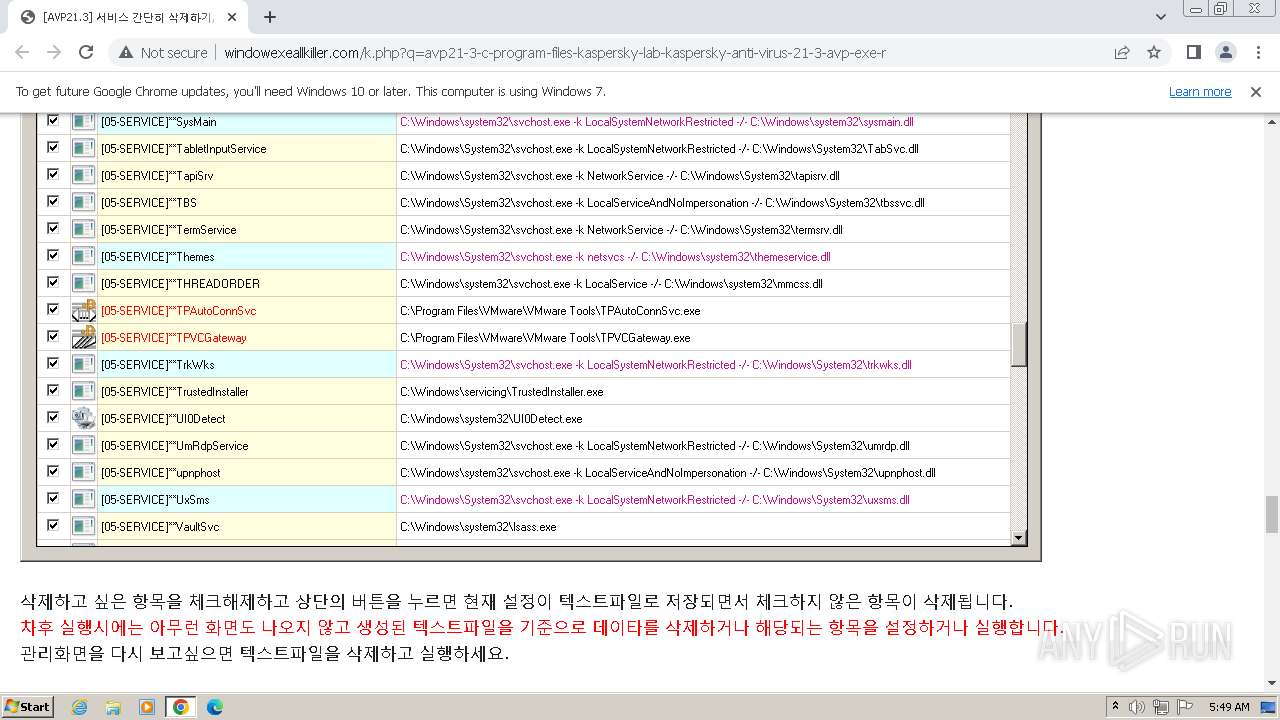Click the address bar URL field
This screenshot has height=720, width=1280.
pyautogui.click(x=555, y=53)
